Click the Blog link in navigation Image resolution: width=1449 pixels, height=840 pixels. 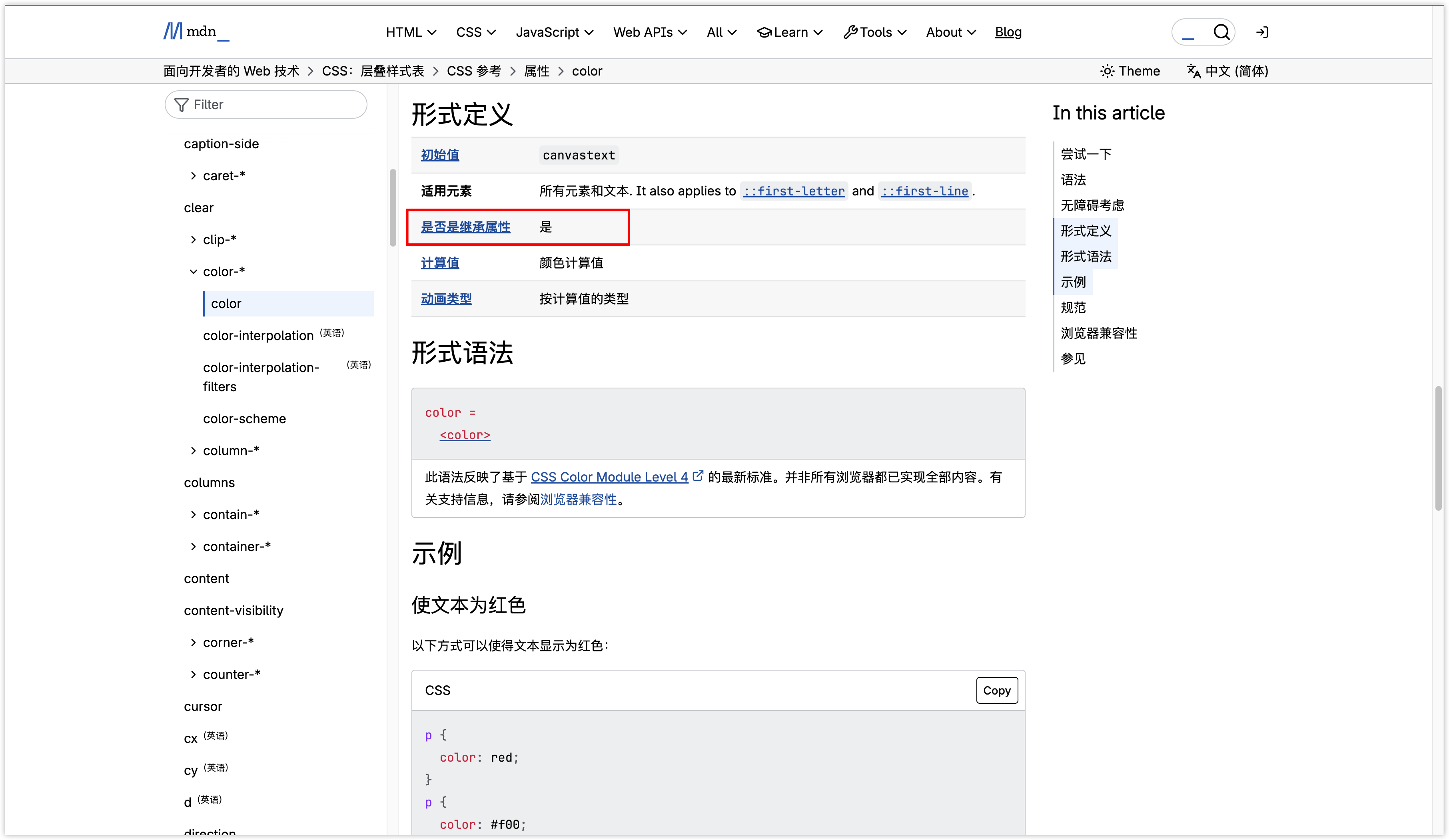point(1008,32)
